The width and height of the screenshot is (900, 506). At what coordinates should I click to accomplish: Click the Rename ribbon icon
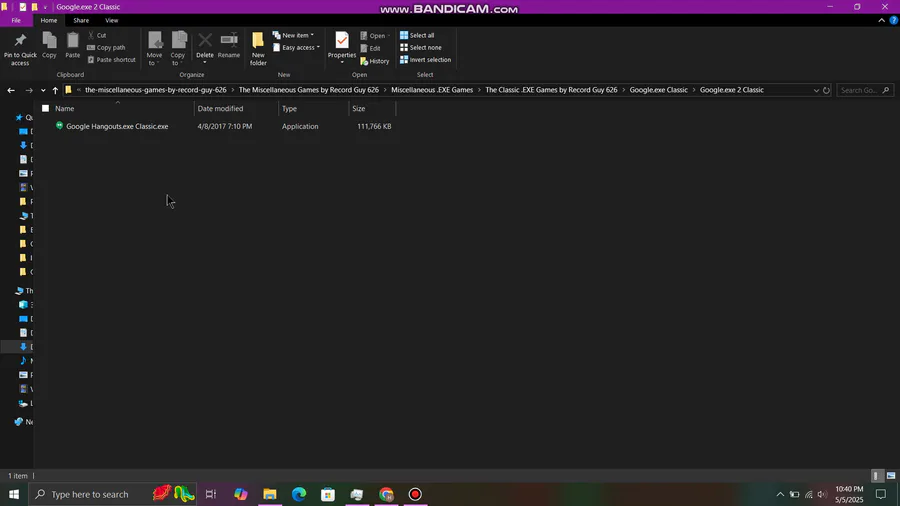click(229, 45)
